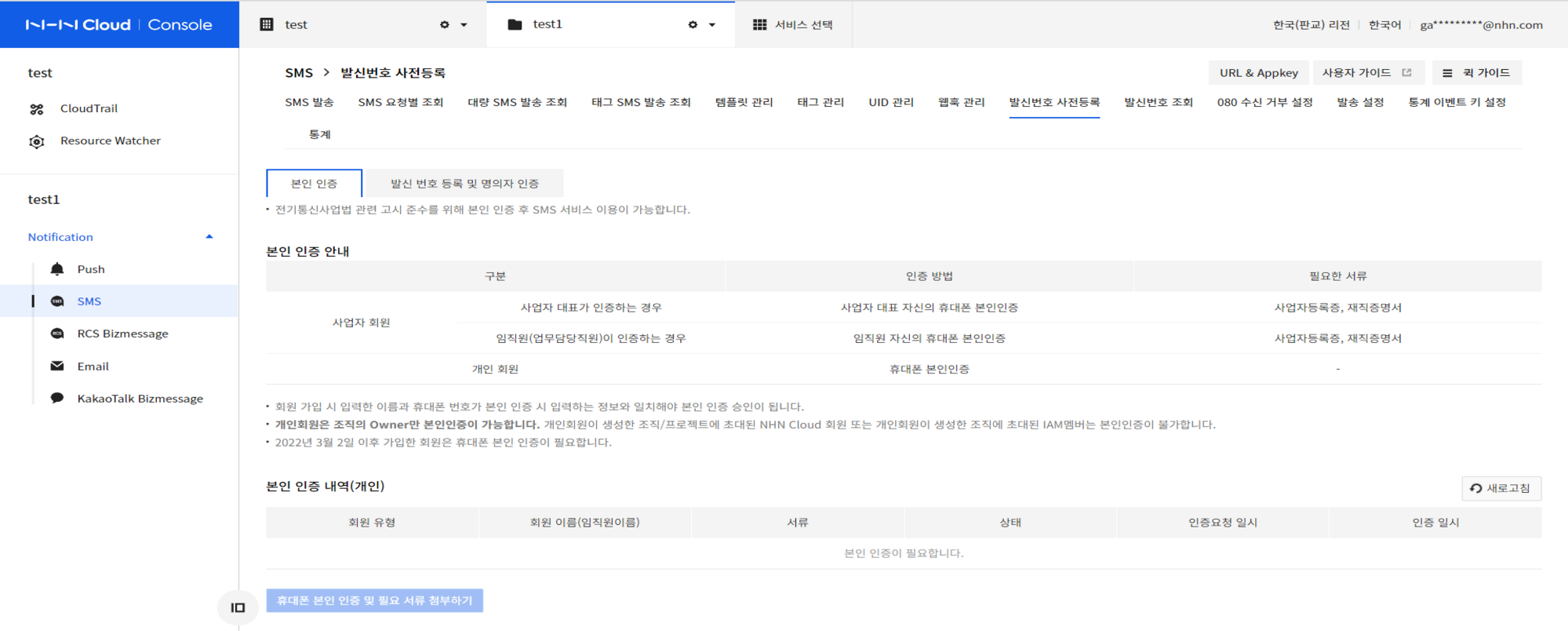
Task: Open the 통계 tab
Action: [x=319, y=134]
